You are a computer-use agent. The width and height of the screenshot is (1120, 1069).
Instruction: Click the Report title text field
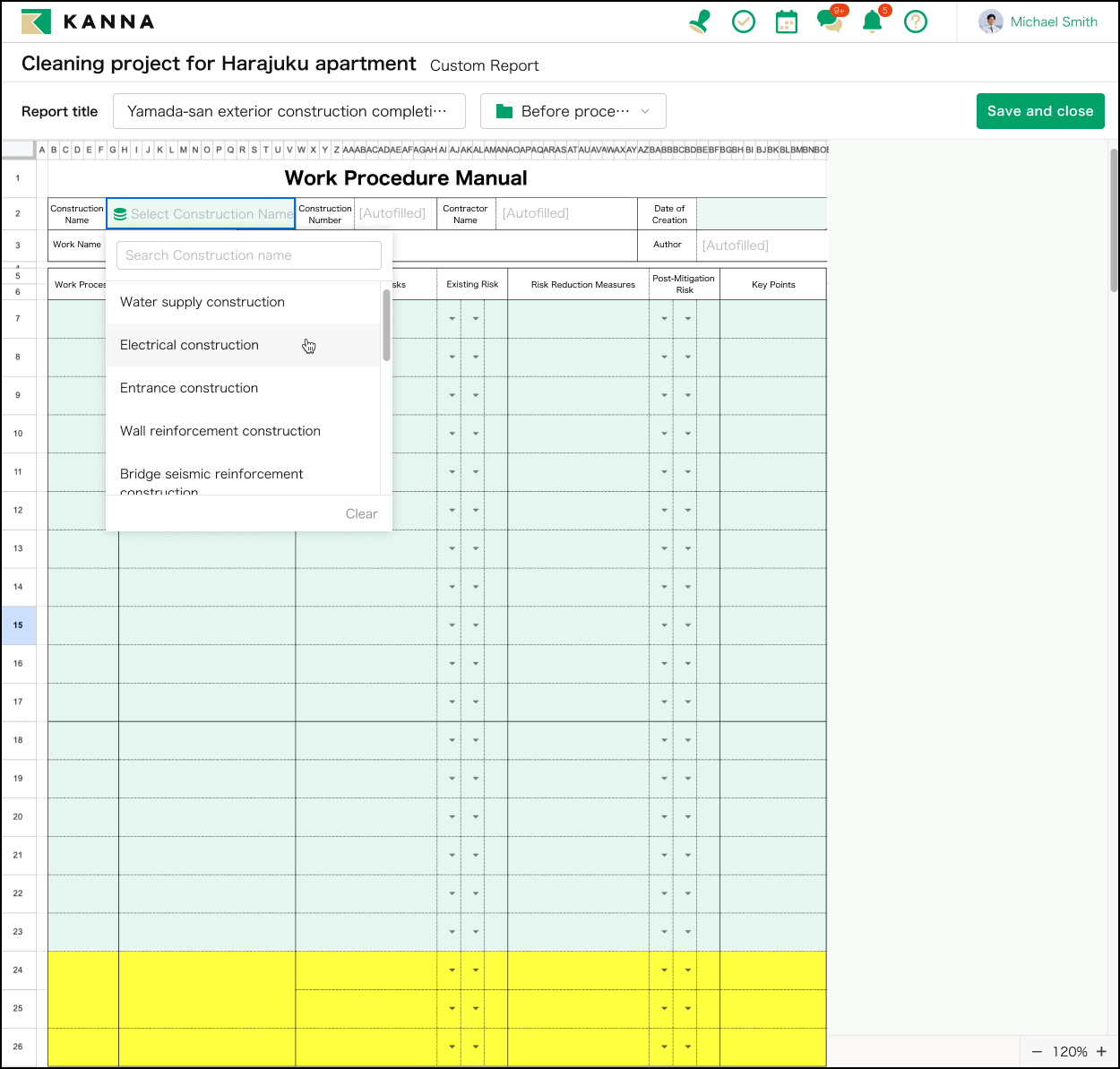pyautogui.click(x=289, y=111)
